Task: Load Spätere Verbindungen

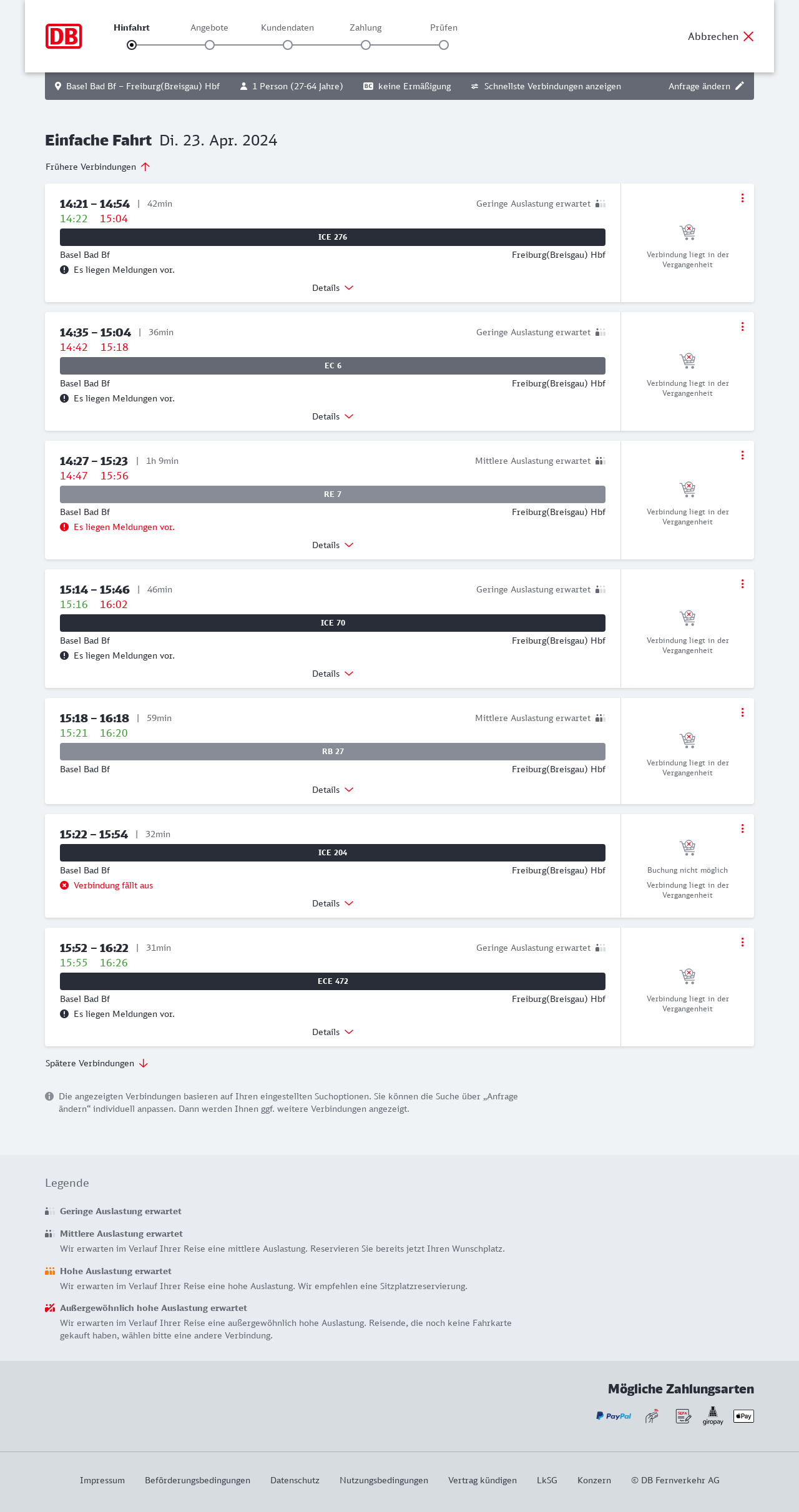Action: click(x=97, y=1063)
